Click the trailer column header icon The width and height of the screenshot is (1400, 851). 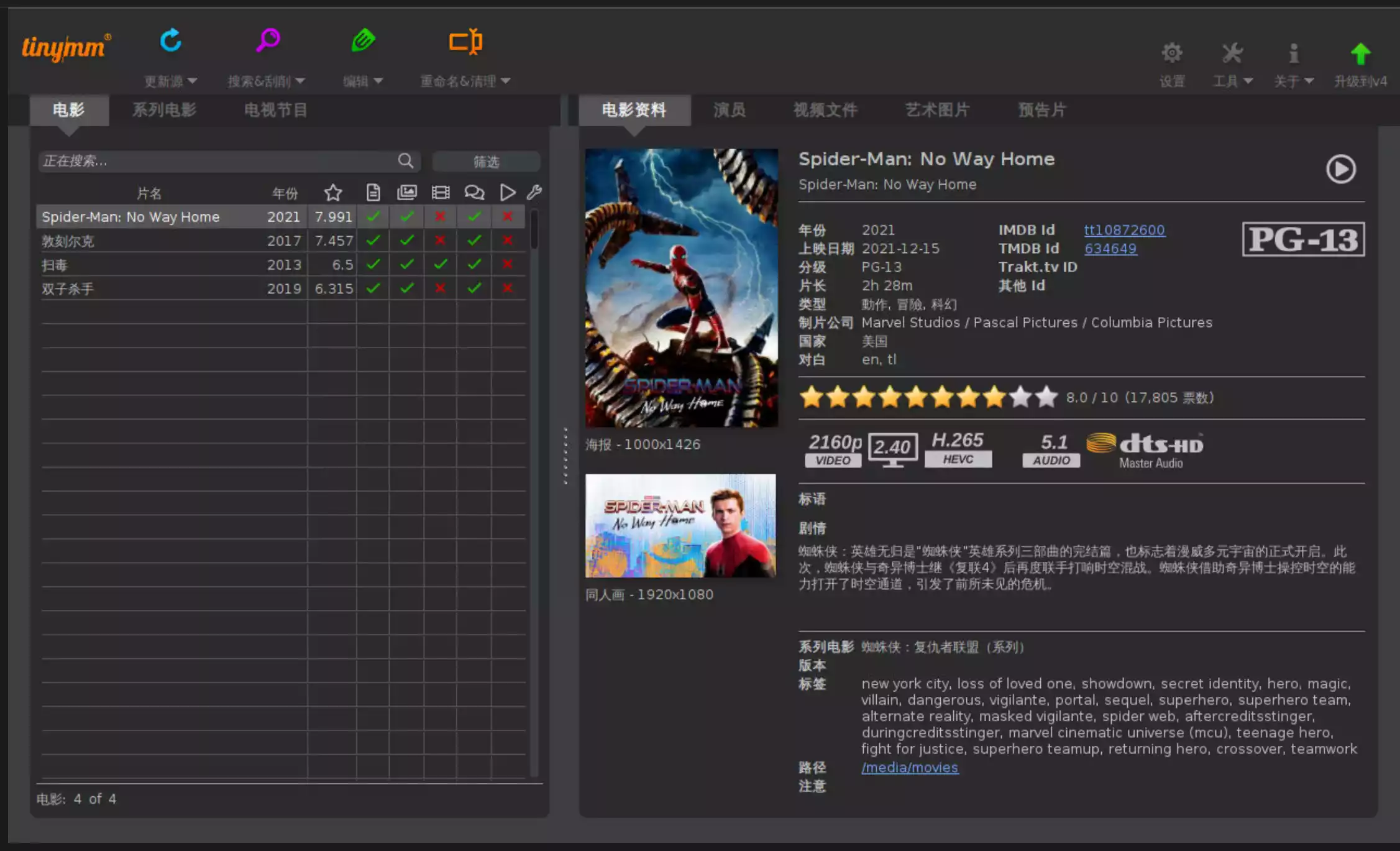(441, 193)
